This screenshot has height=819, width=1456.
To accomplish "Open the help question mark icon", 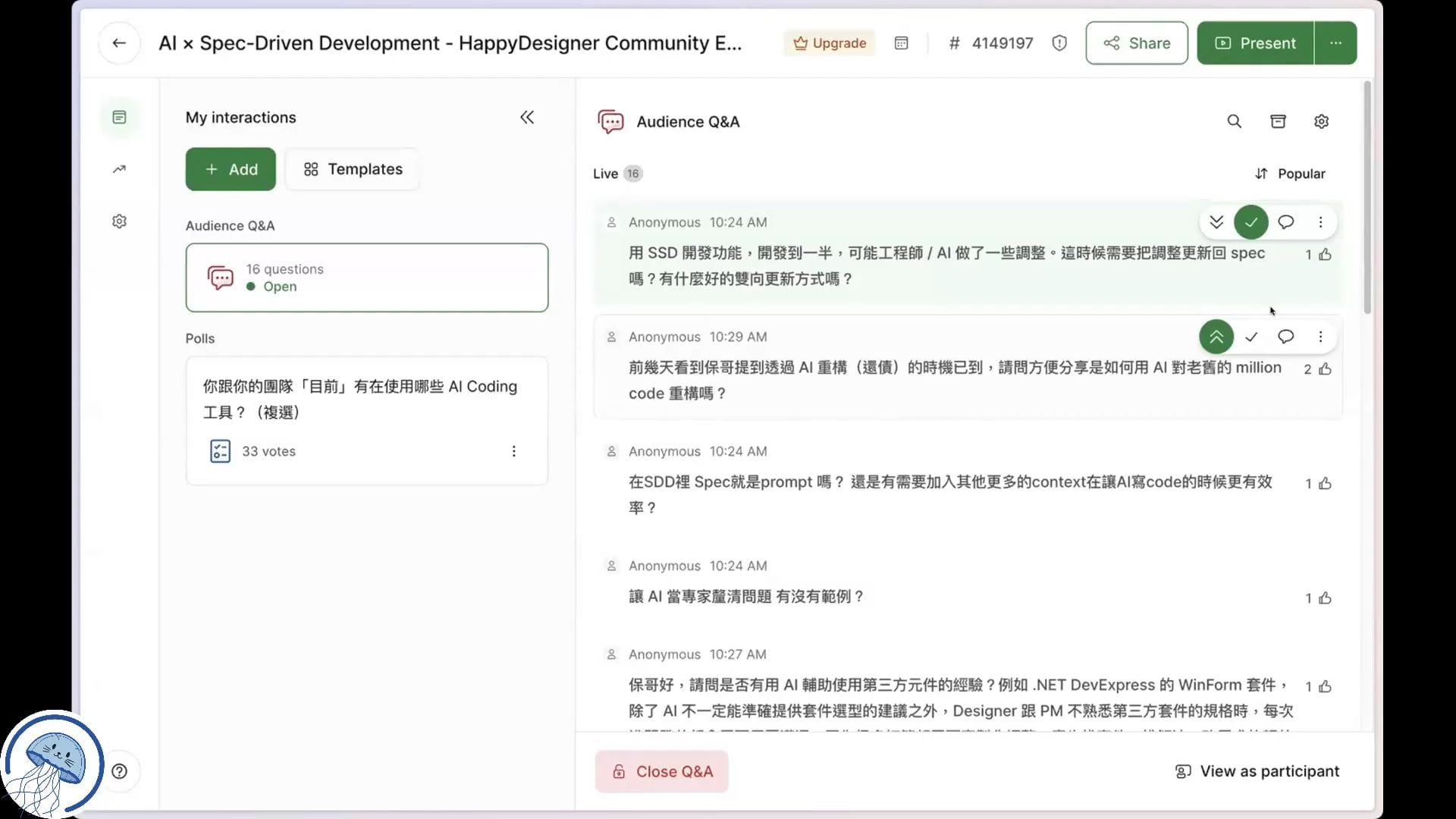I will 119,771.
